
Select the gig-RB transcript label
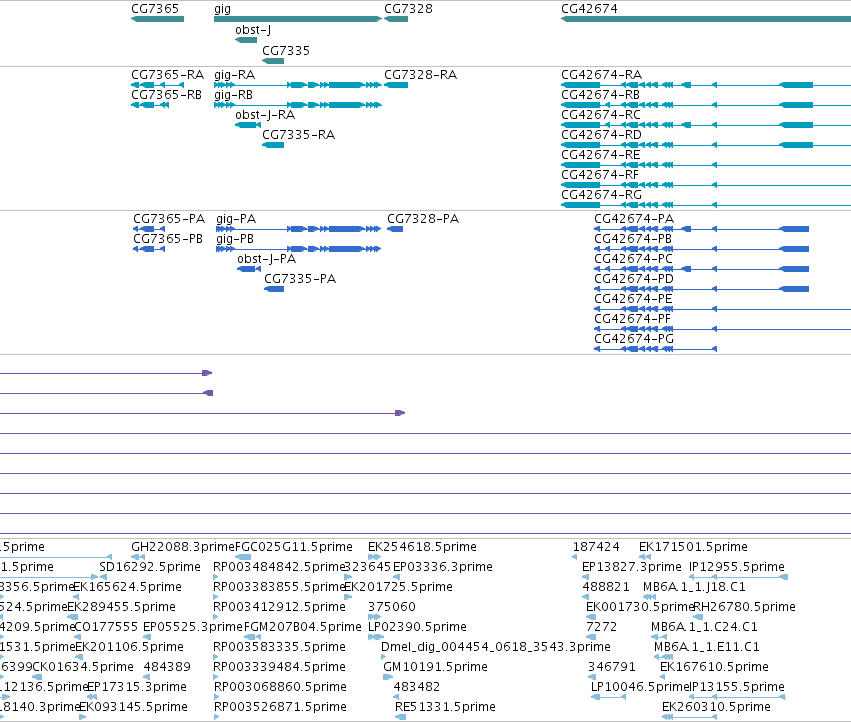[233, 95]
